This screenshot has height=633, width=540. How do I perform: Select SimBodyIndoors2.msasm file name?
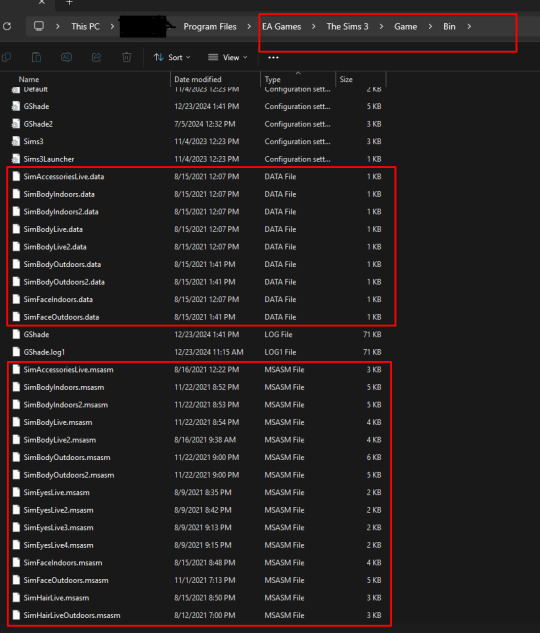point(65,405)
